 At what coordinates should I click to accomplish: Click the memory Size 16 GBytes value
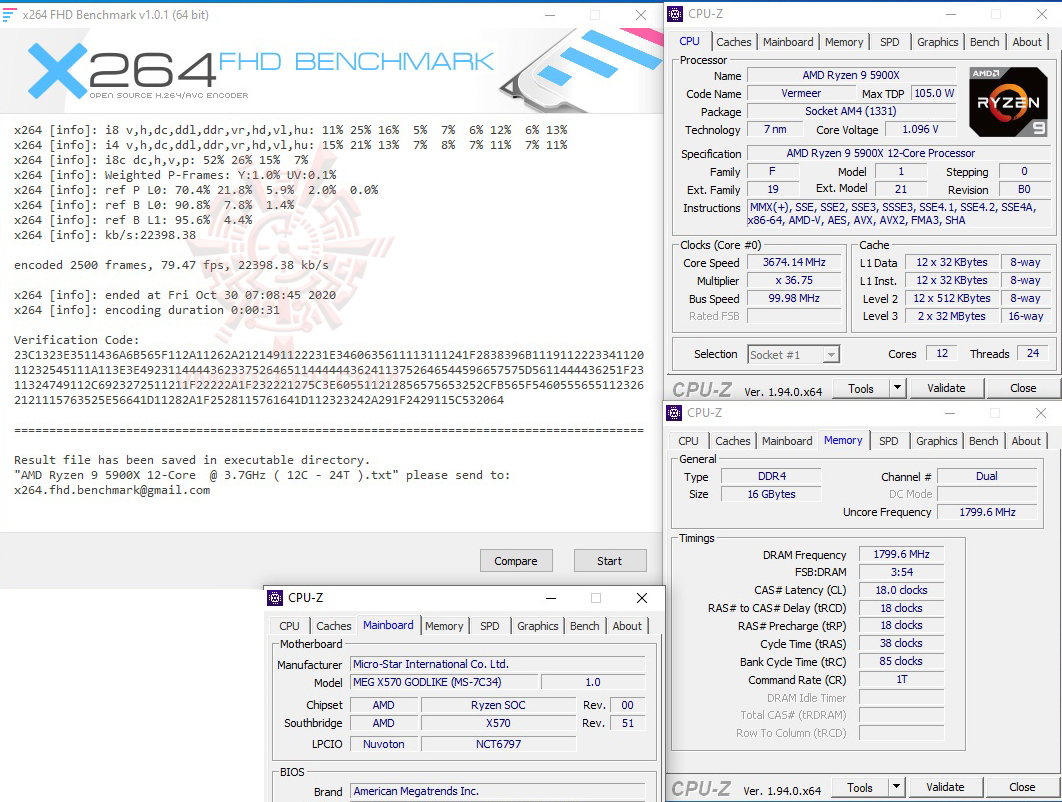click(771, 494)
